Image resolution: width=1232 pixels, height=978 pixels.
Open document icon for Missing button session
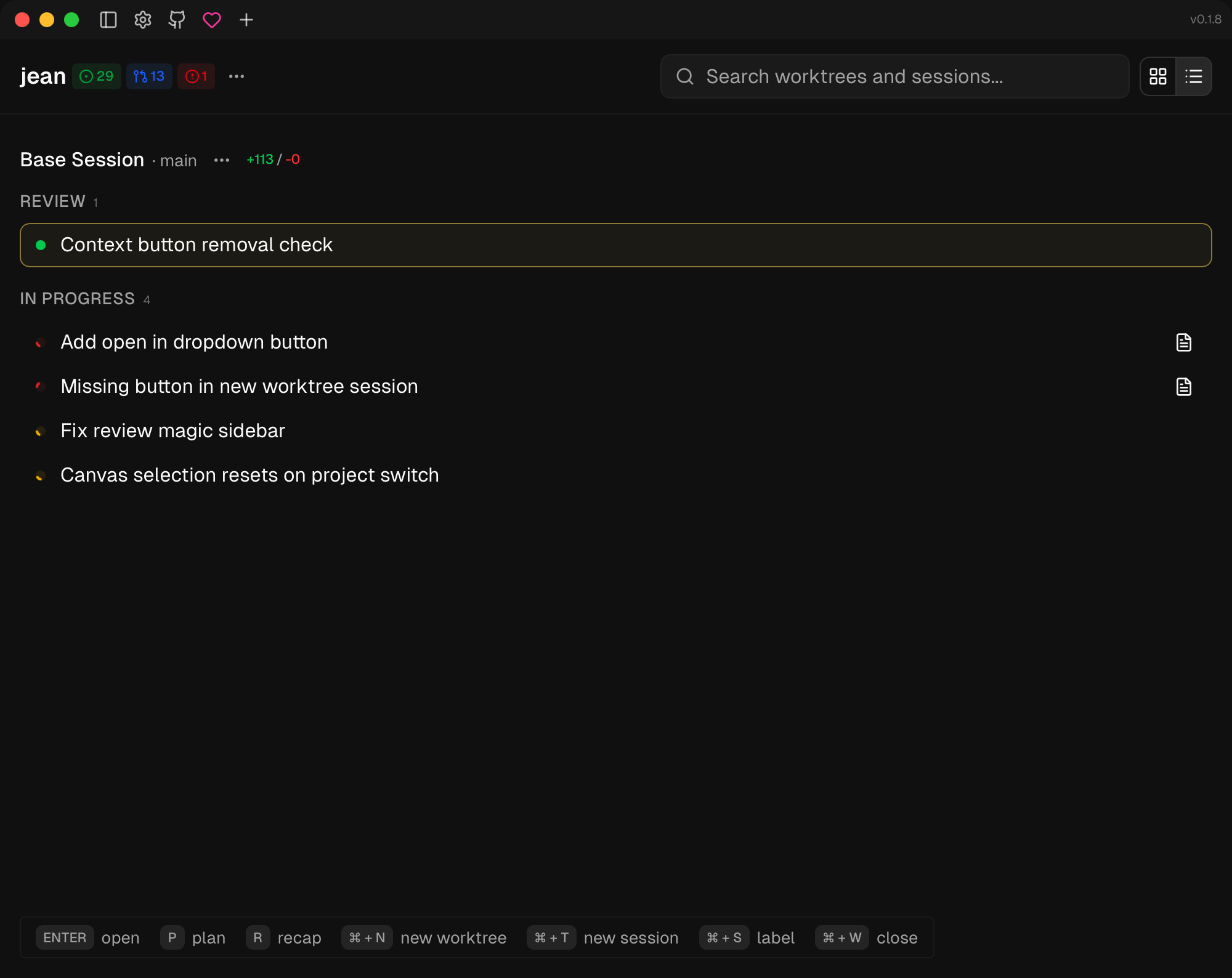point(1183,387)
